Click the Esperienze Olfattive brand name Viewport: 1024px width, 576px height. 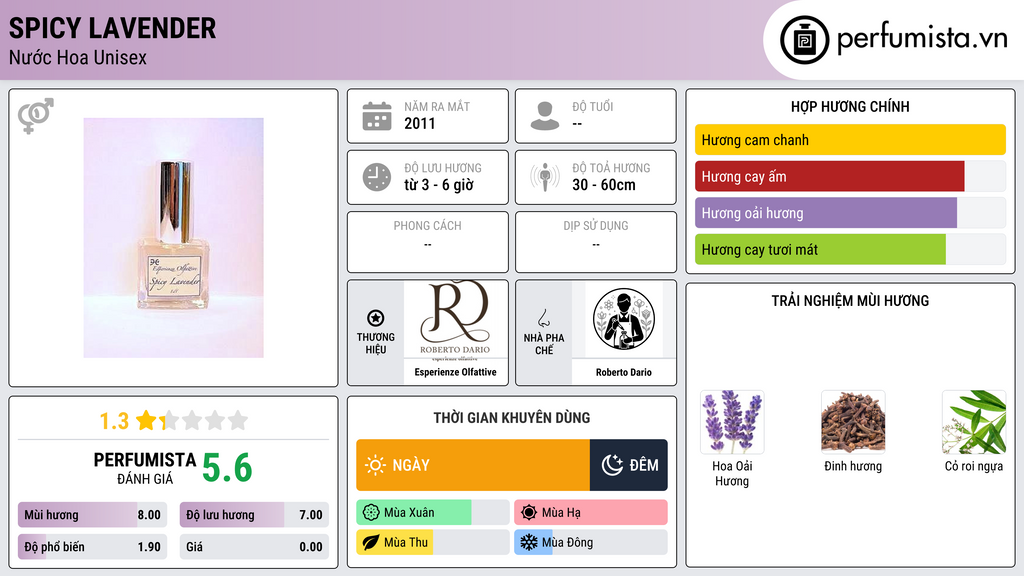(x=455, y=372)
